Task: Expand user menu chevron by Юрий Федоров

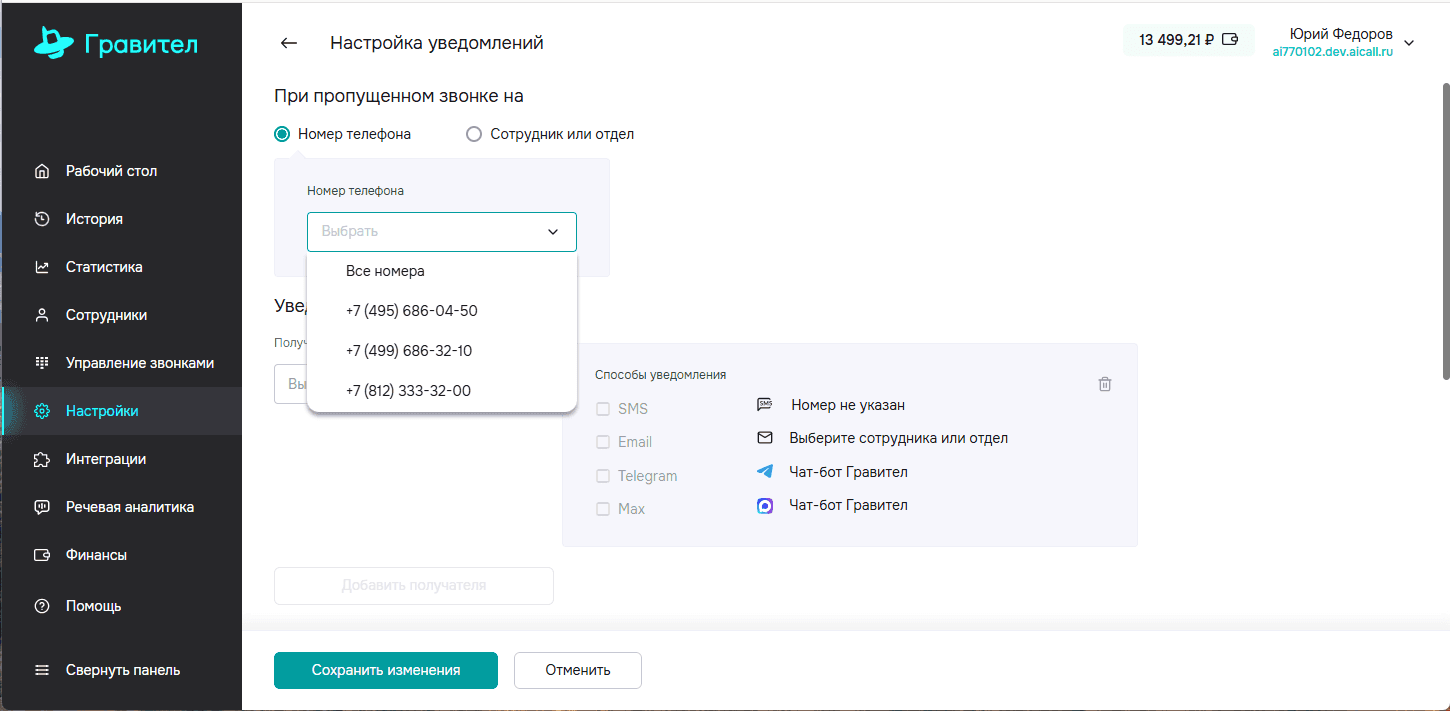Action: click(1409, 43)
